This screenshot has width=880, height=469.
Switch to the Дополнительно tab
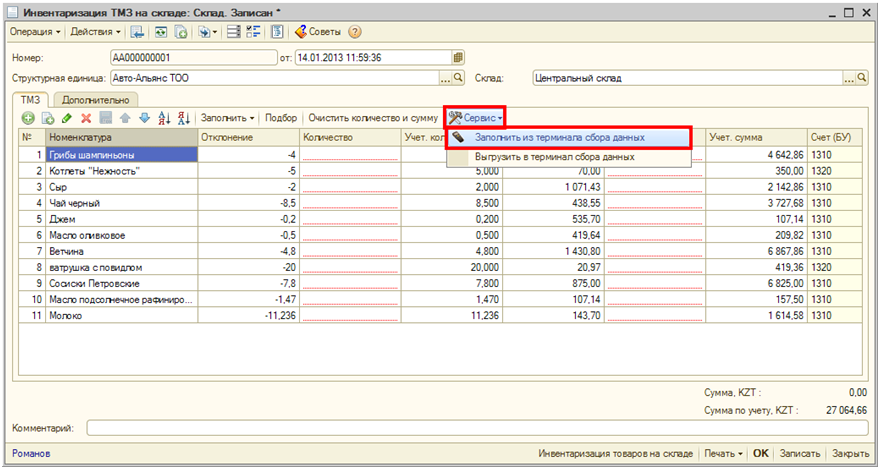point(96,100)
